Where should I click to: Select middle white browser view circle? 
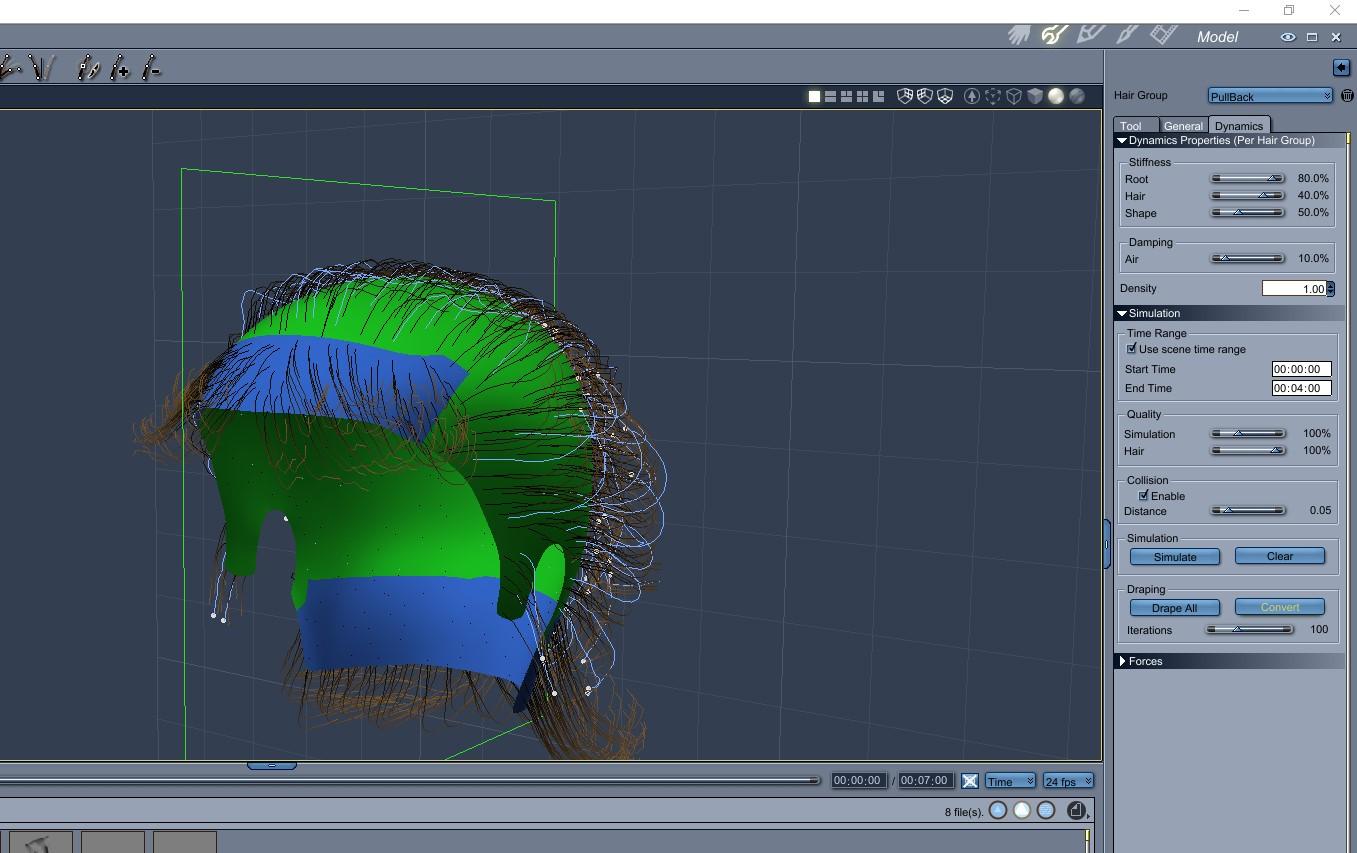(1022, 811)
